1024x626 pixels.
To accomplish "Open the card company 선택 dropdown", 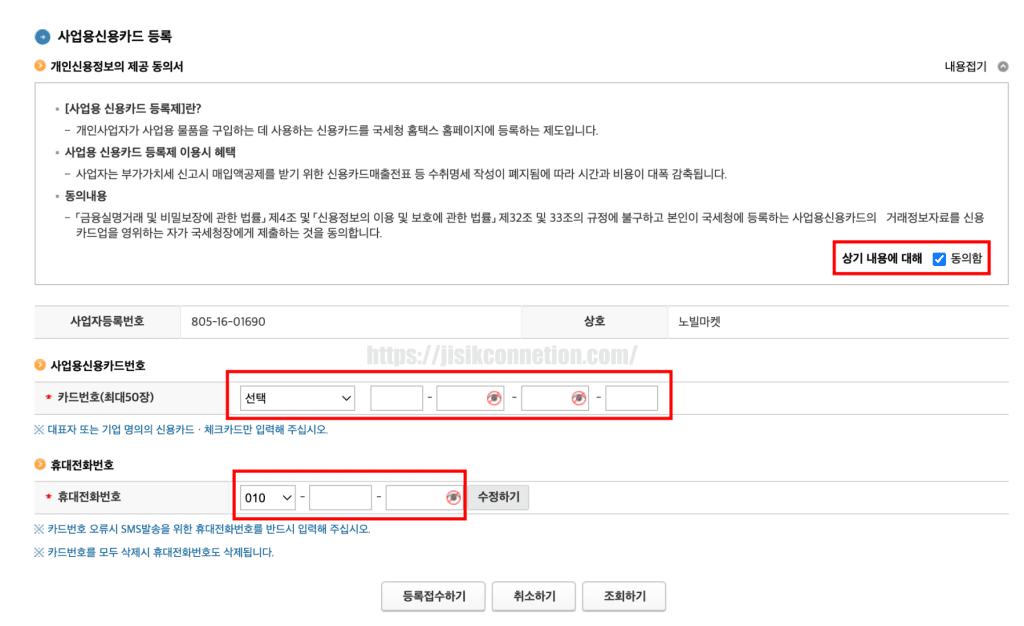I will 297,398.
